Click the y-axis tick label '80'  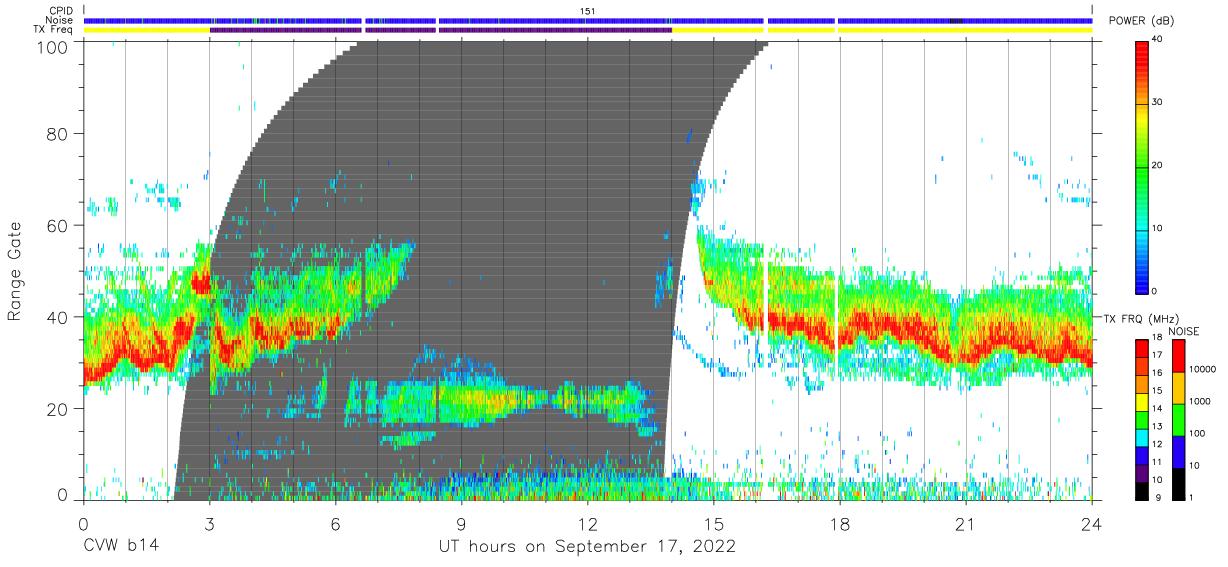[59, 134]
